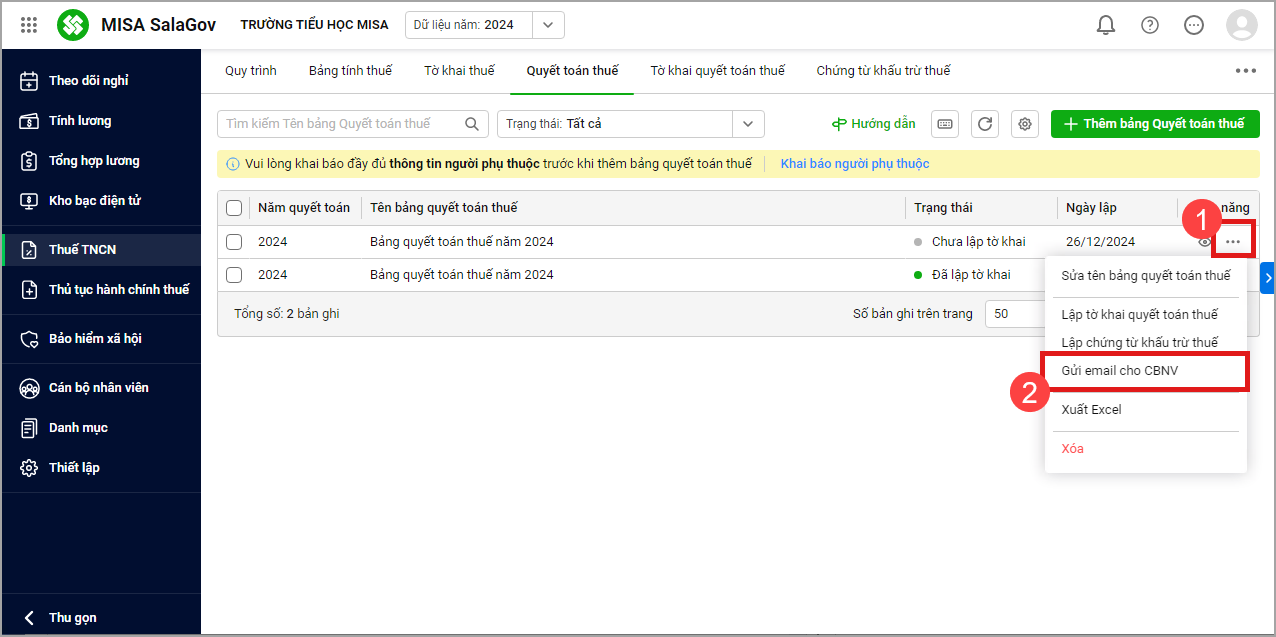This screenshot has width=1276, height=637.
Task: Open the 'Khai báo người phụ thuộc' link
Action: (854, 164)
